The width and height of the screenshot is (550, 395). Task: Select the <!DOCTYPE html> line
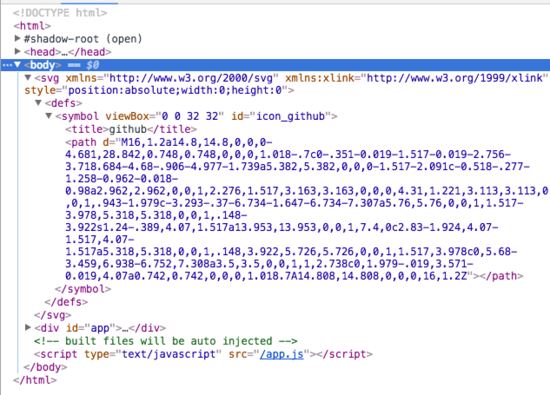60,13
